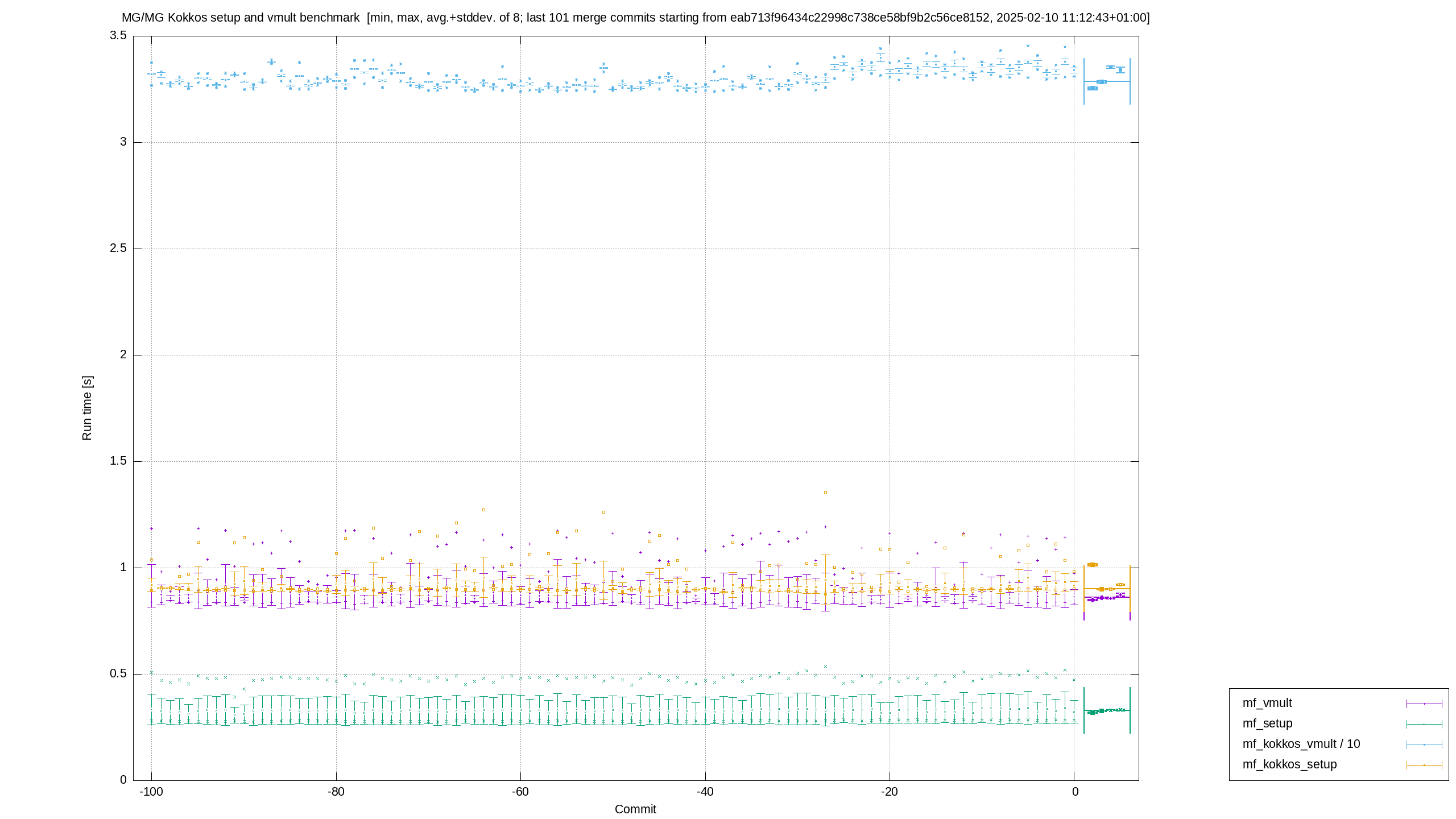Screen dimensions: 1456x819
Task: Click the 0.5 y-axis tick label
Action: tap(118, 673)
